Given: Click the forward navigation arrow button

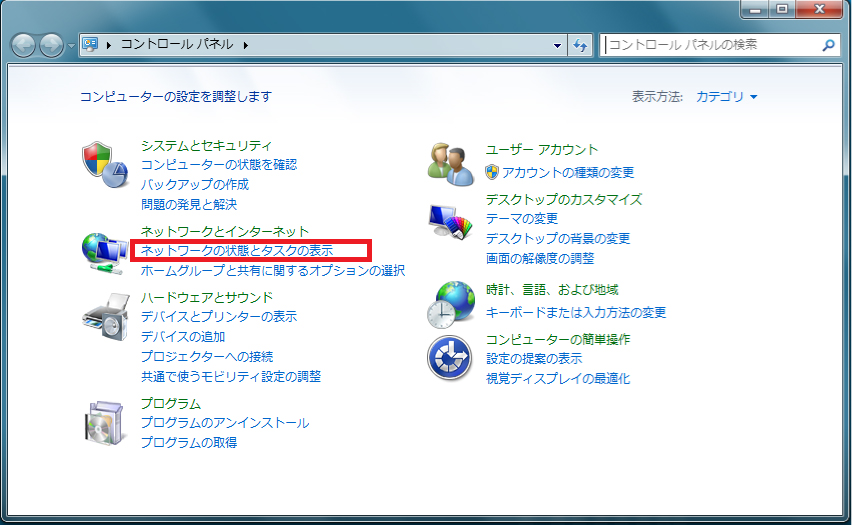Looking at the screenshot, I should pyautogui.click(x=51, y=45).
